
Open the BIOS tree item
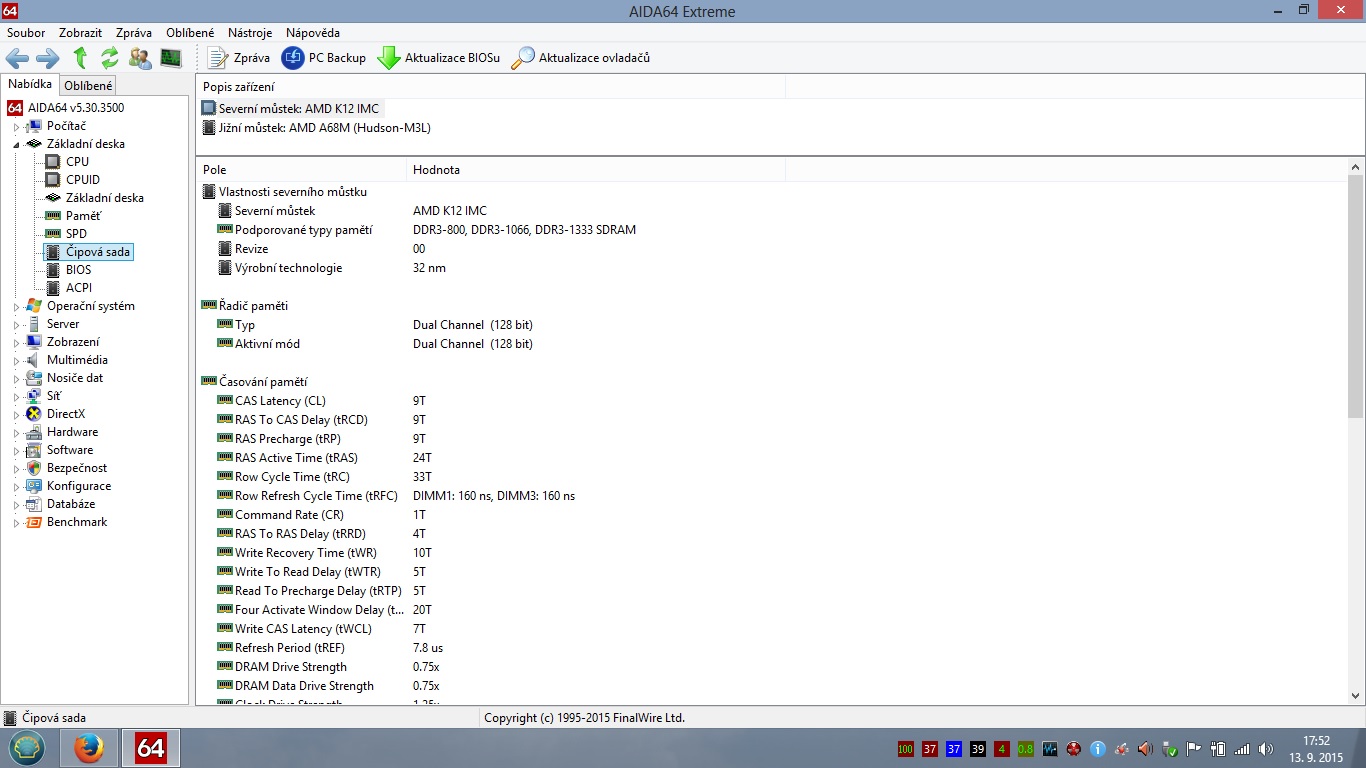coord(78,270)
